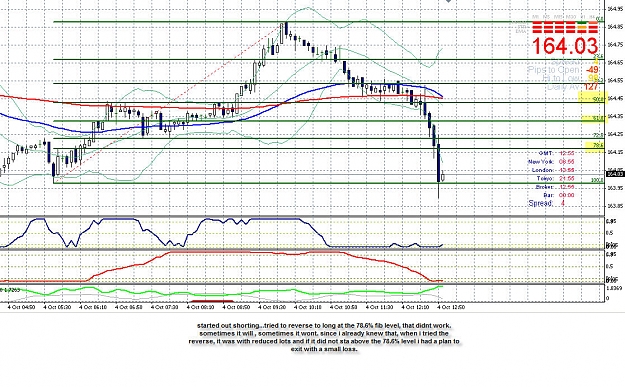
Task: Select the '4 Oct 10:50' time axis label
Action: [x=344, y=307]
